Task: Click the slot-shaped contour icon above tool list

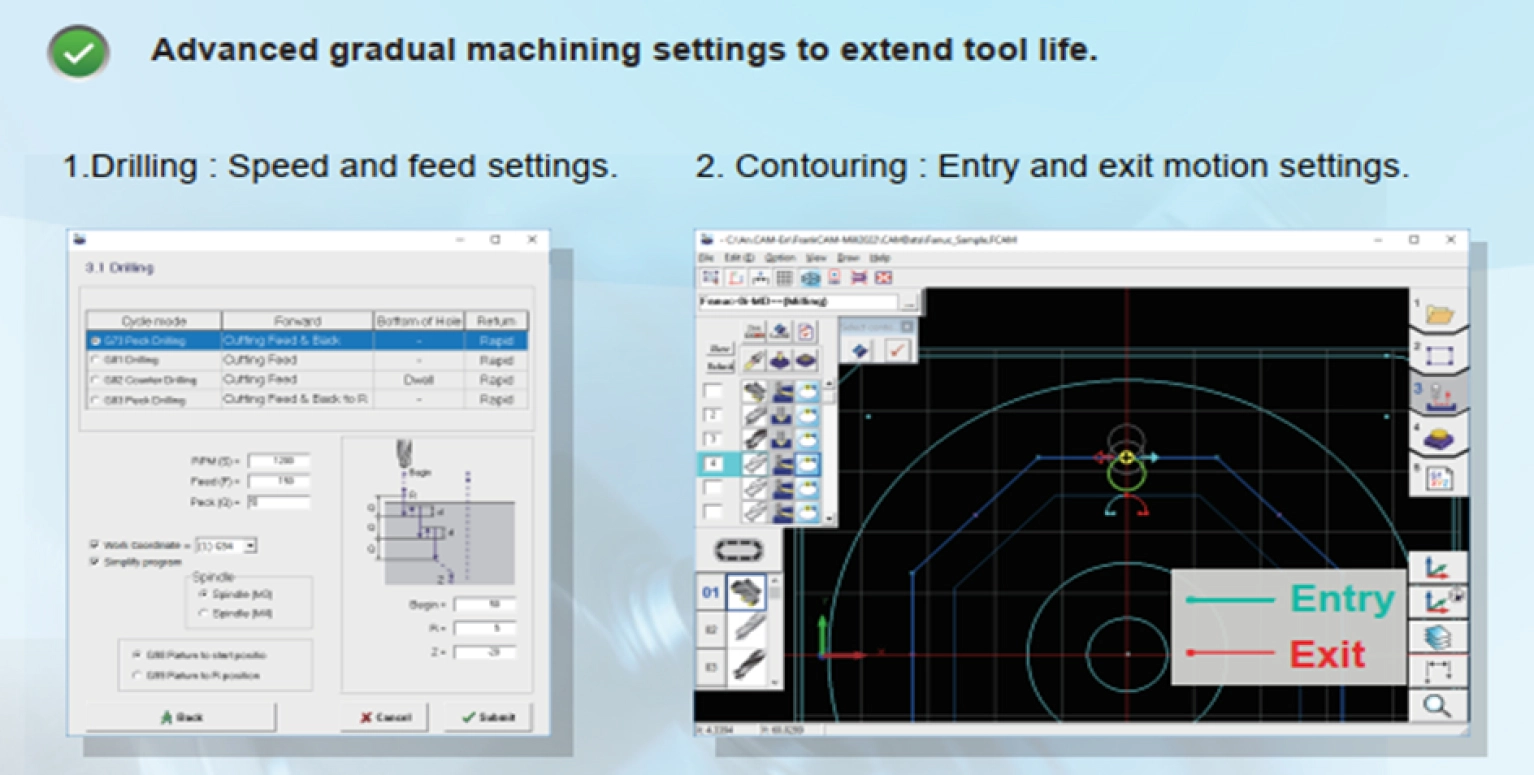Action: tap(738, 551)
